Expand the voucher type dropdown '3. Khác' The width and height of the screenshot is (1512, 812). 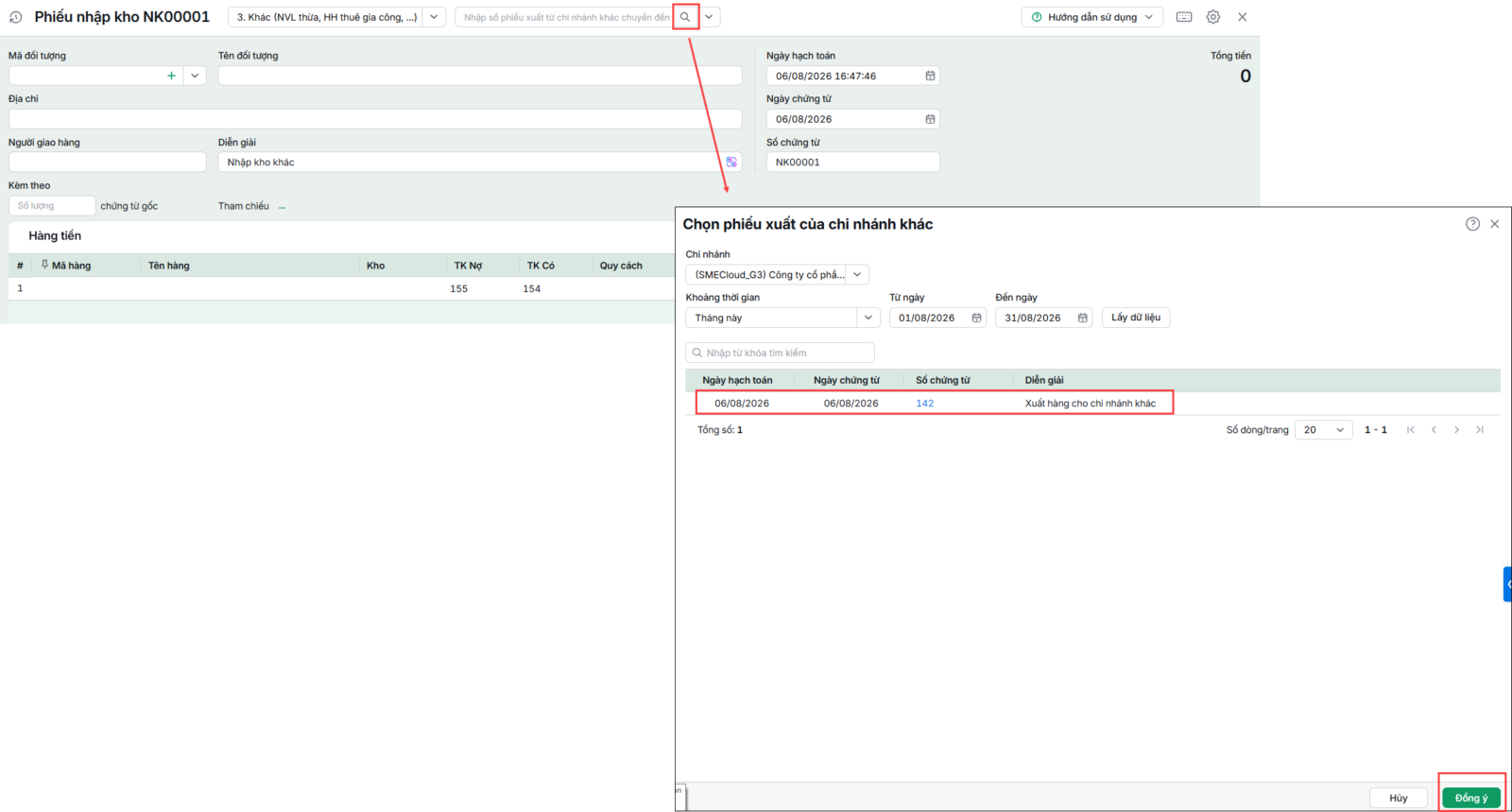click(434, 17)
